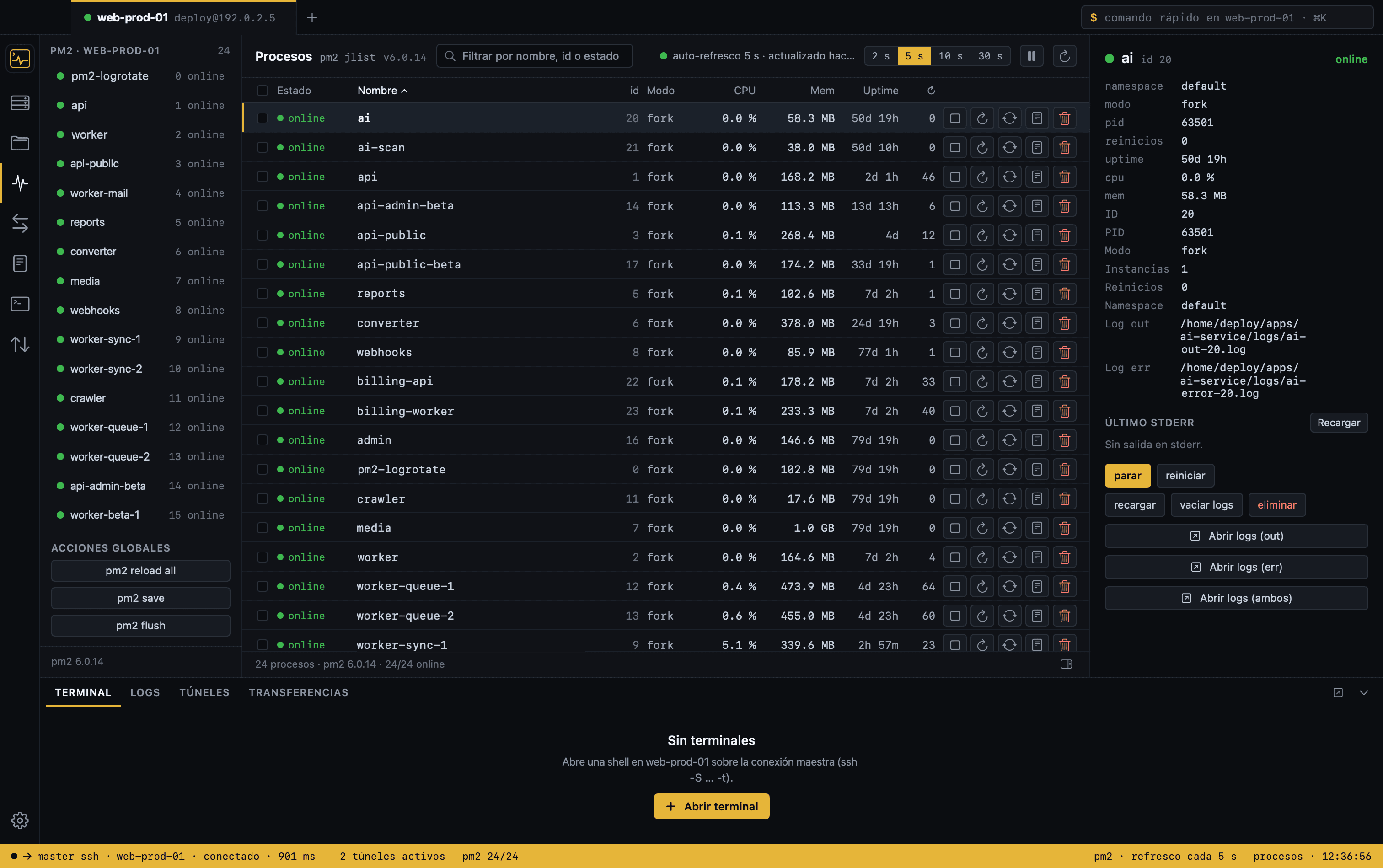Image resolution: width=1383 pixels, height=868 pixels.
Task: Click the process filter search field
Action: [x=535, y=56]
